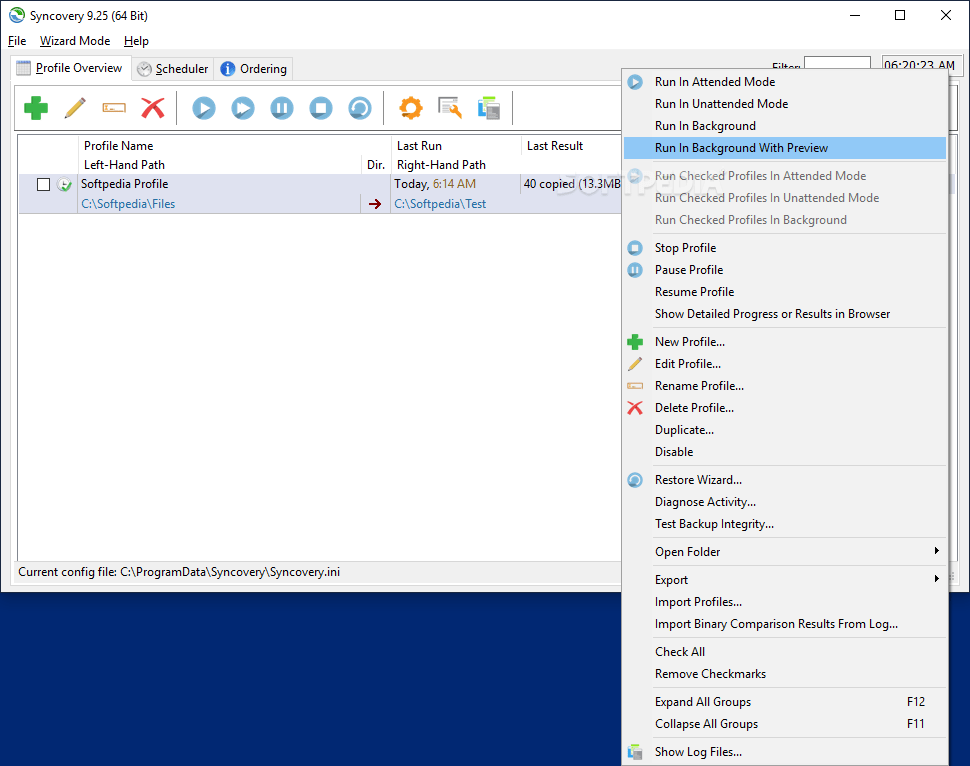Click the green plus New Profile toolbar icon
The image size is (970, 766).
coord(36,108)
